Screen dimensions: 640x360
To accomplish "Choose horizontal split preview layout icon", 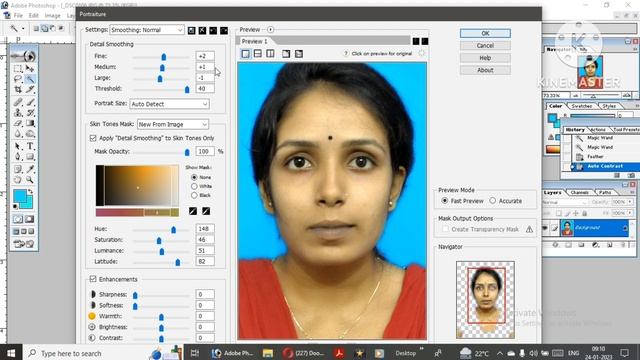I will 258,54.
